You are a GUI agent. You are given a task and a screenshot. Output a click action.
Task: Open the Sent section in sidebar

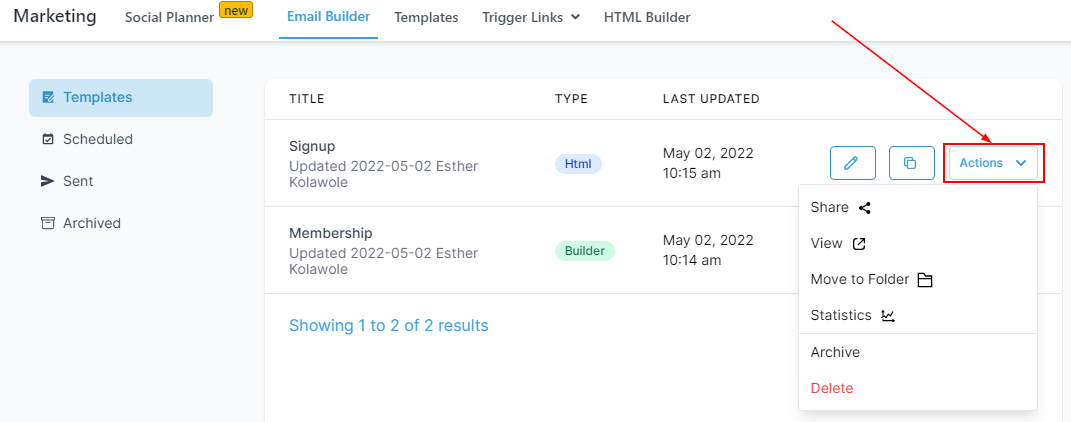click(78, 181)
